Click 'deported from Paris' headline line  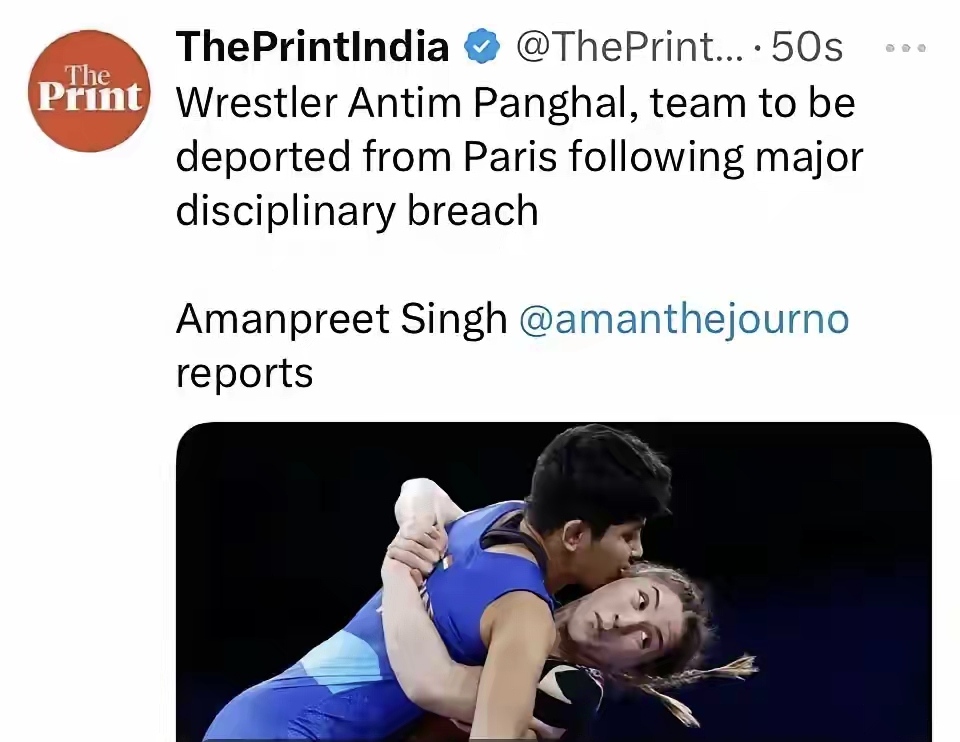[x=366, y=156]
